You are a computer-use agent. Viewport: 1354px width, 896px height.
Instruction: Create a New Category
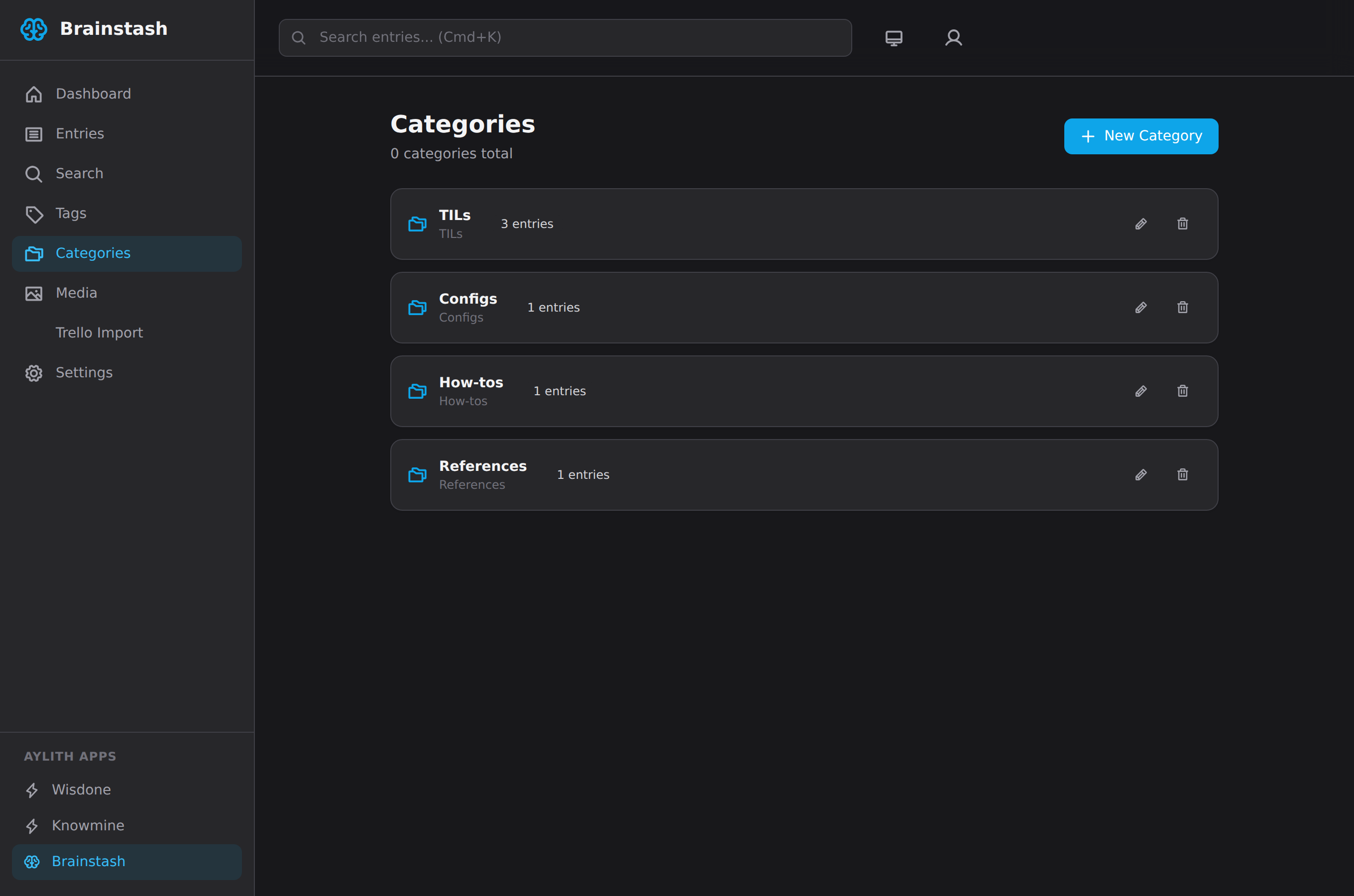pos(1141,136)
